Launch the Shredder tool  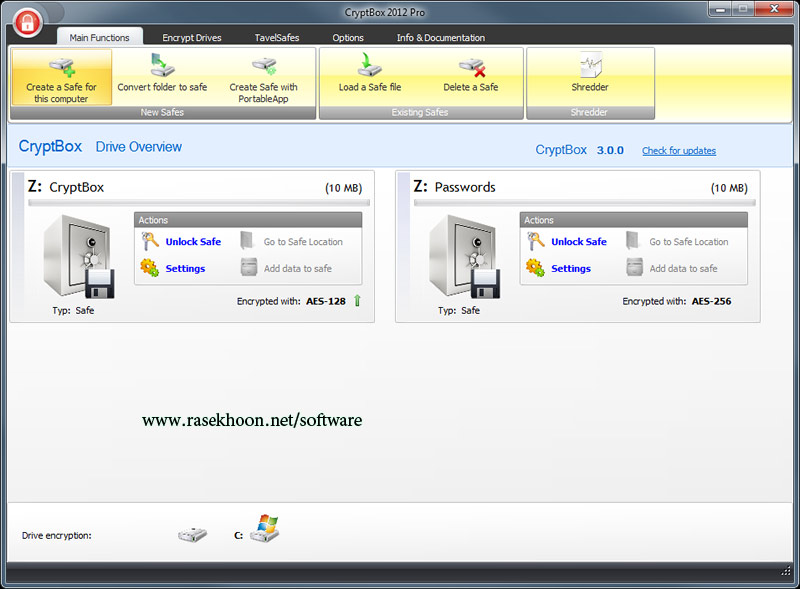pyautogui.click(x=590, y=67)
